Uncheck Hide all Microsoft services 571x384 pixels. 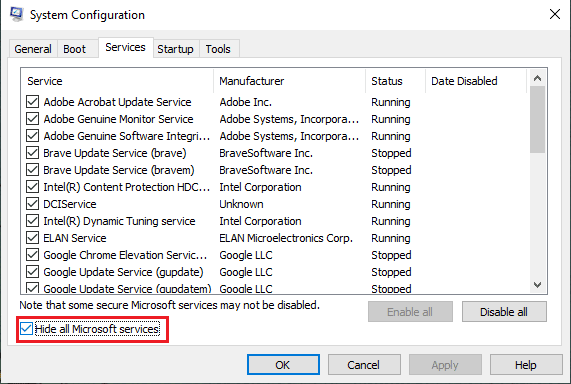click(26, 329)
